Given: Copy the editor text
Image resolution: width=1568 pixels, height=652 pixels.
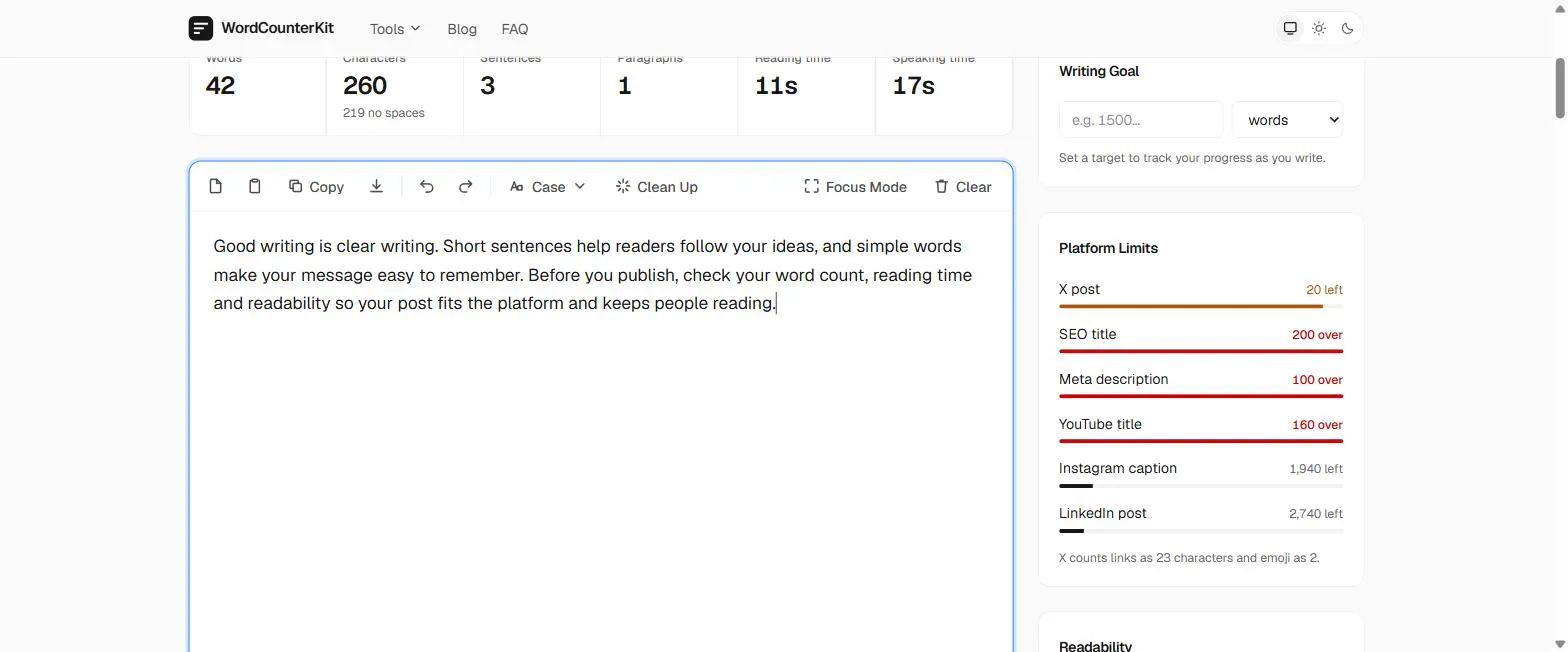Looking at the screenshot, I should click(x=316, y=186).
